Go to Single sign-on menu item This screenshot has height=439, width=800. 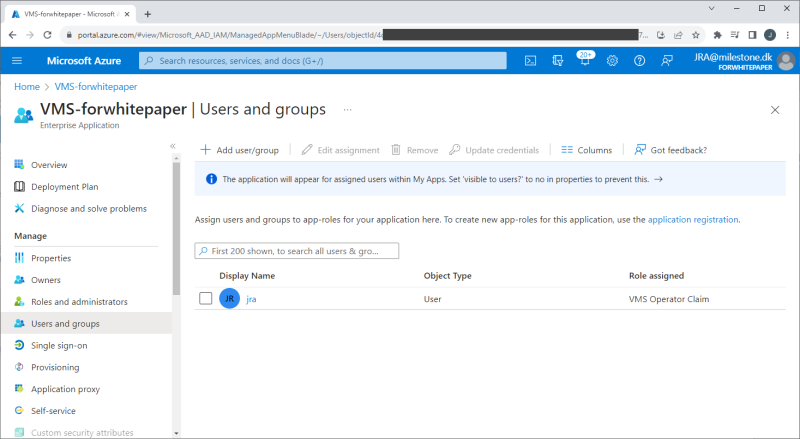(59, 345)
